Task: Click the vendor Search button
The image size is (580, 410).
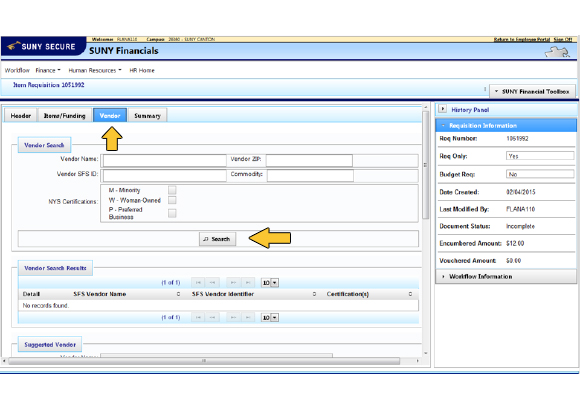Action: click(x=218, y=239)
